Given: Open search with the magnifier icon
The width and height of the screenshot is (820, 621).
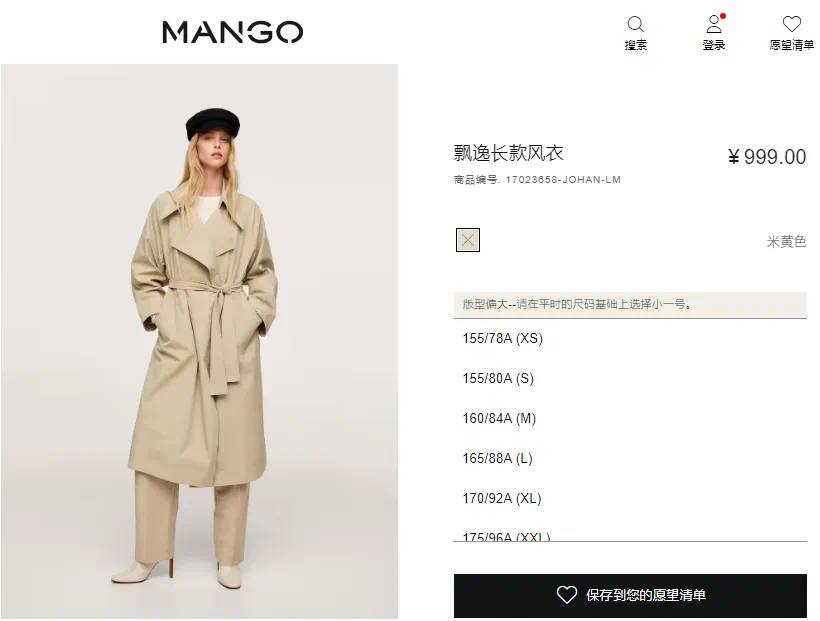Looking at the screenshot, I should click(635, 24).
